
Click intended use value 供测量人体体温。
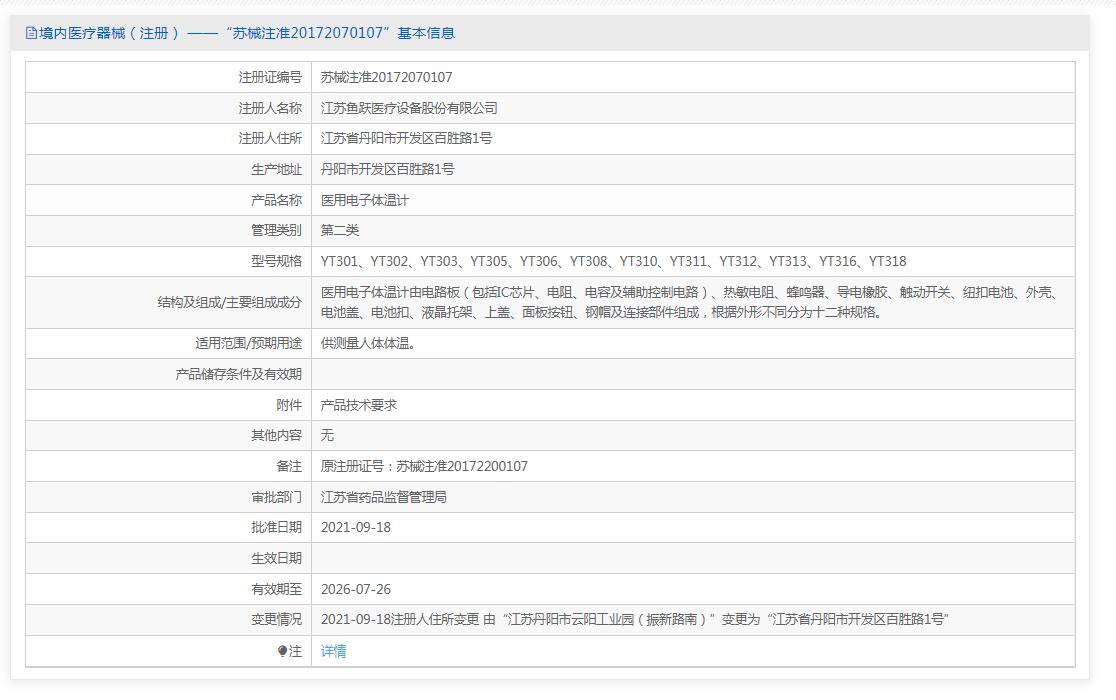tap(368, 344)
